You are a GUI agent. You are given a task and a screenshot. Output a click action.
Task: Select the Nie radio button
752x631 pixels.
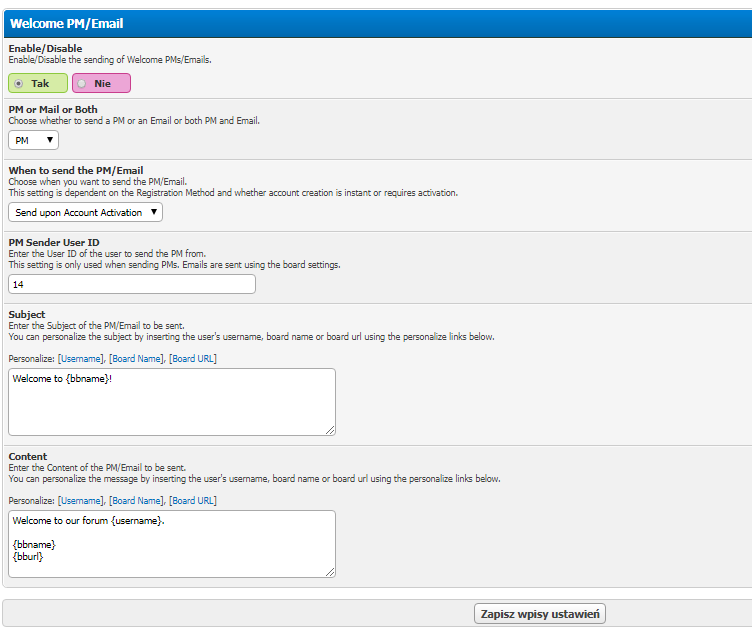[82, 83]
